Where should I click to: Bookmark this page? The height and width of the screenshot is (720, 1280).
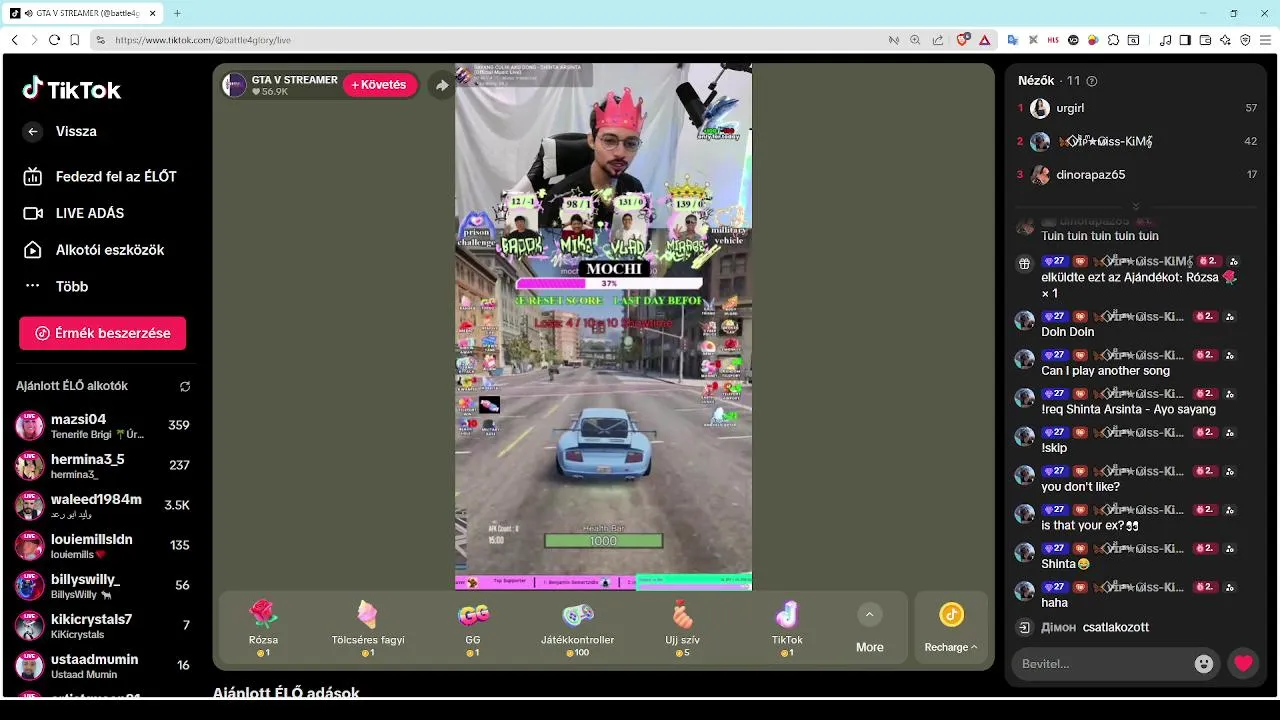(75, 40)
